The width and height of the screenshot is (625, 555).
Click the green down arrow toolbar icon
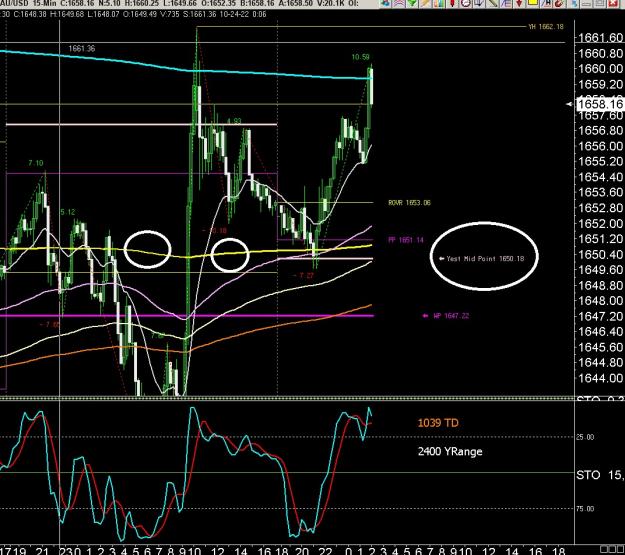click(x=412, y=3)
